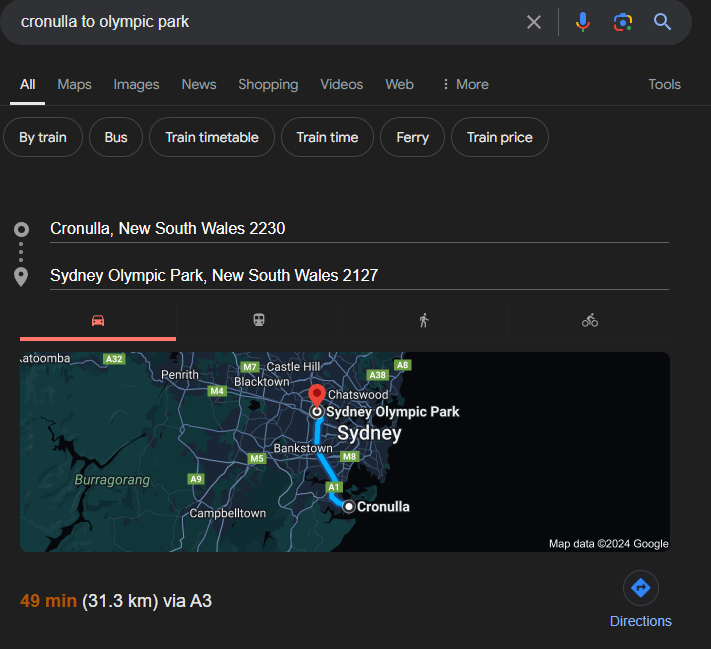The image size is (711, 649).
Task: Select the public transit travel mode
Action: click(x=259, y=321)
